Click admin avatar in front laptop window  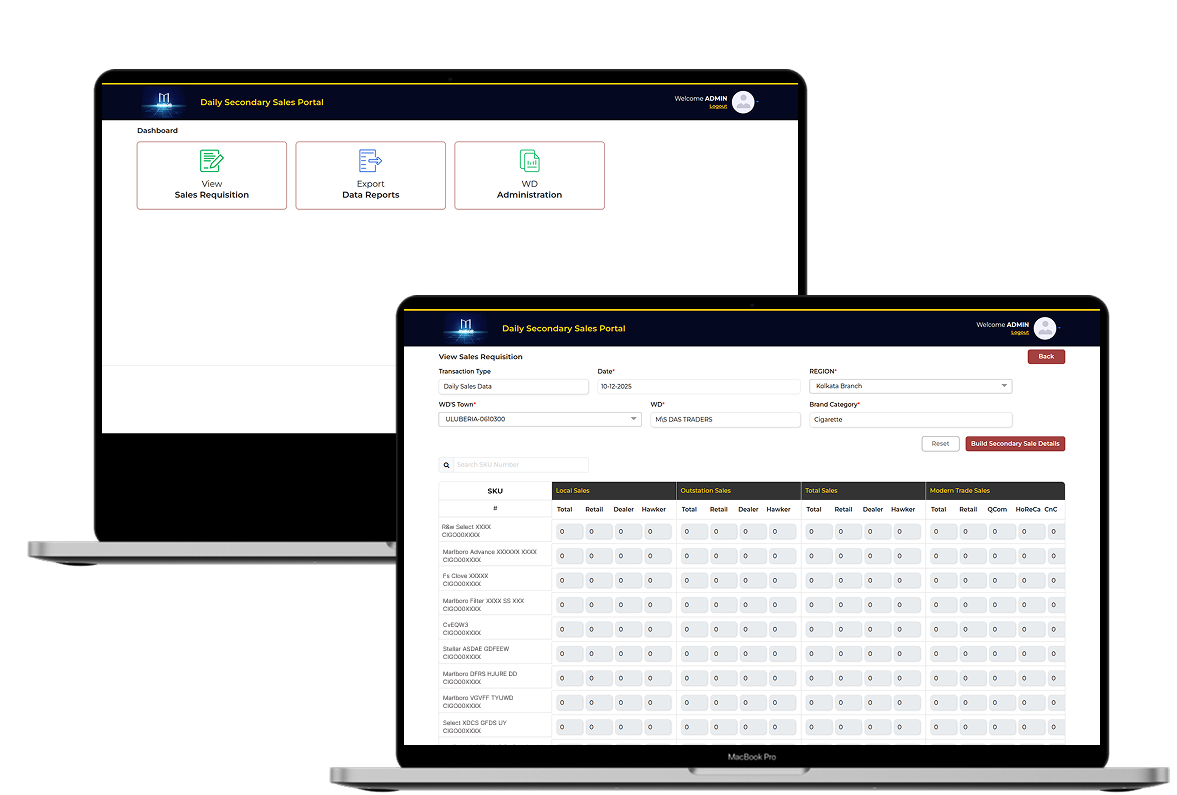point(1045,328)
